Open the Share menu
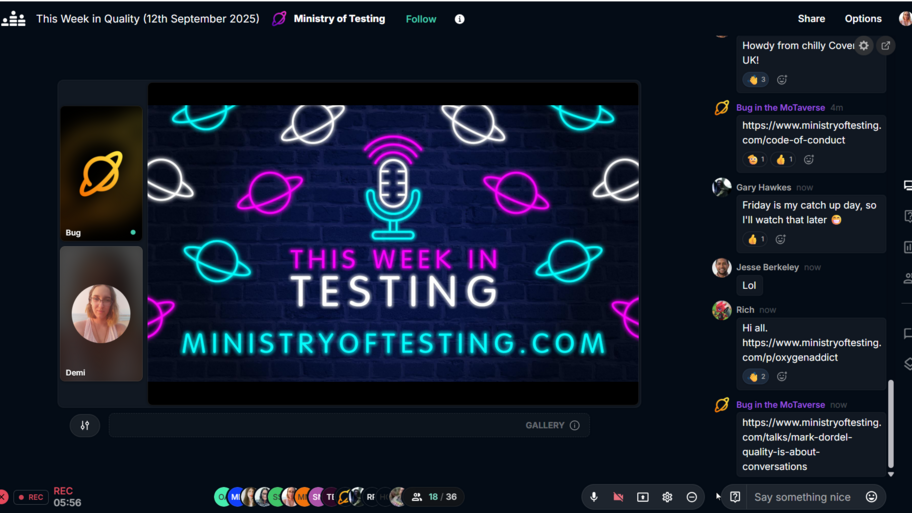This screenshot has width=912, height=513. (x=811, y=19)
